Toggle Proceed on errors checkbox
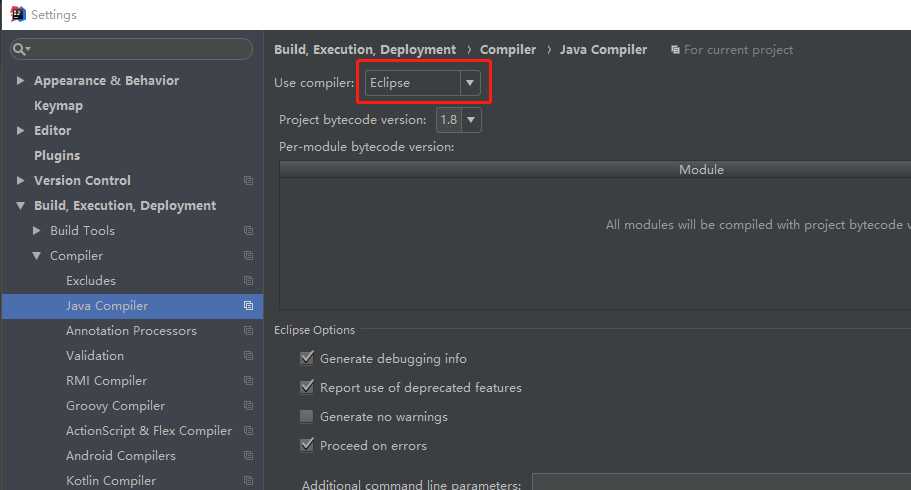Image resolution: width=911 pixels, height=490 pixels. point(307,445)
